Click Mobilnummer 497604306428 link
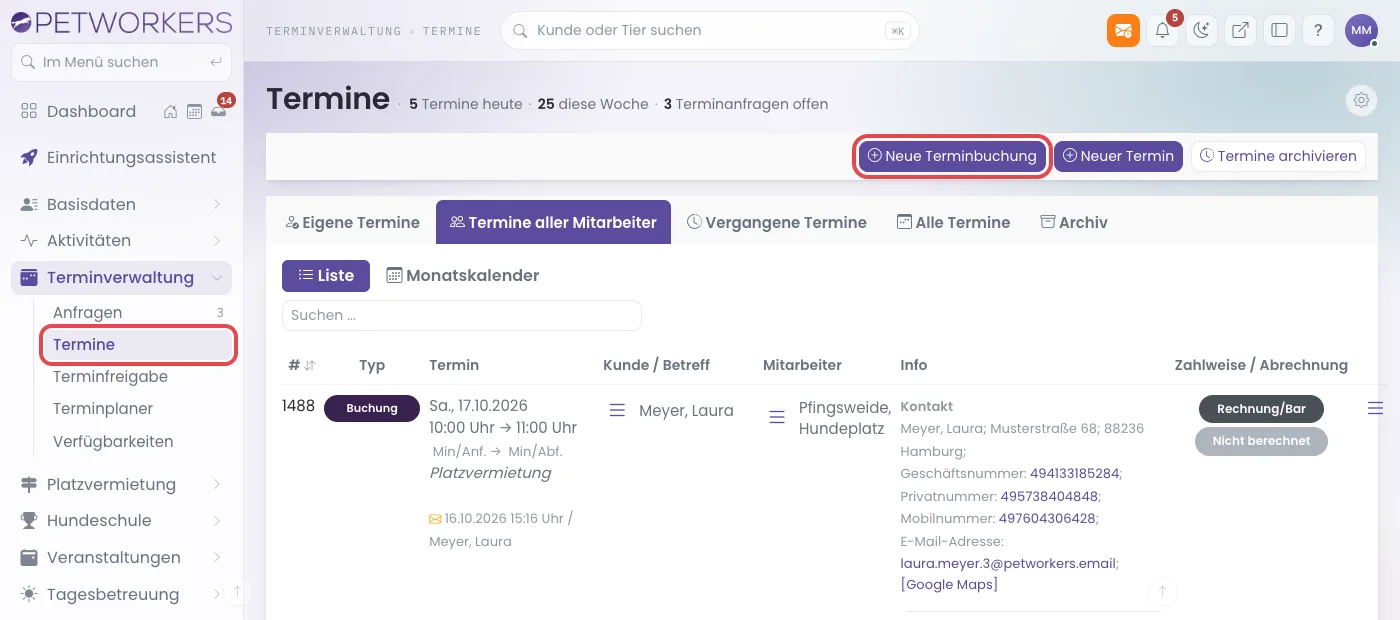 click(x=1047, y=518)
